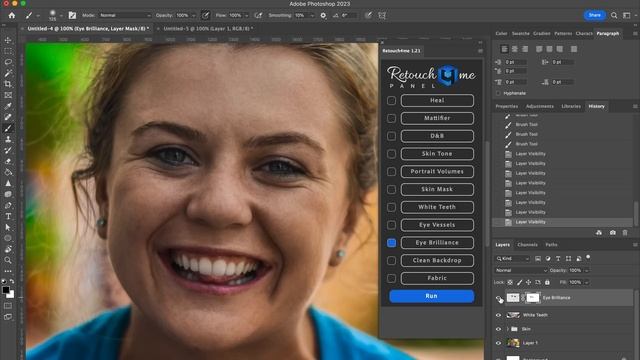Viewport: 640px width, 360px height.
Task: Check the Mattifier checkbox
Action: [391, 118]
